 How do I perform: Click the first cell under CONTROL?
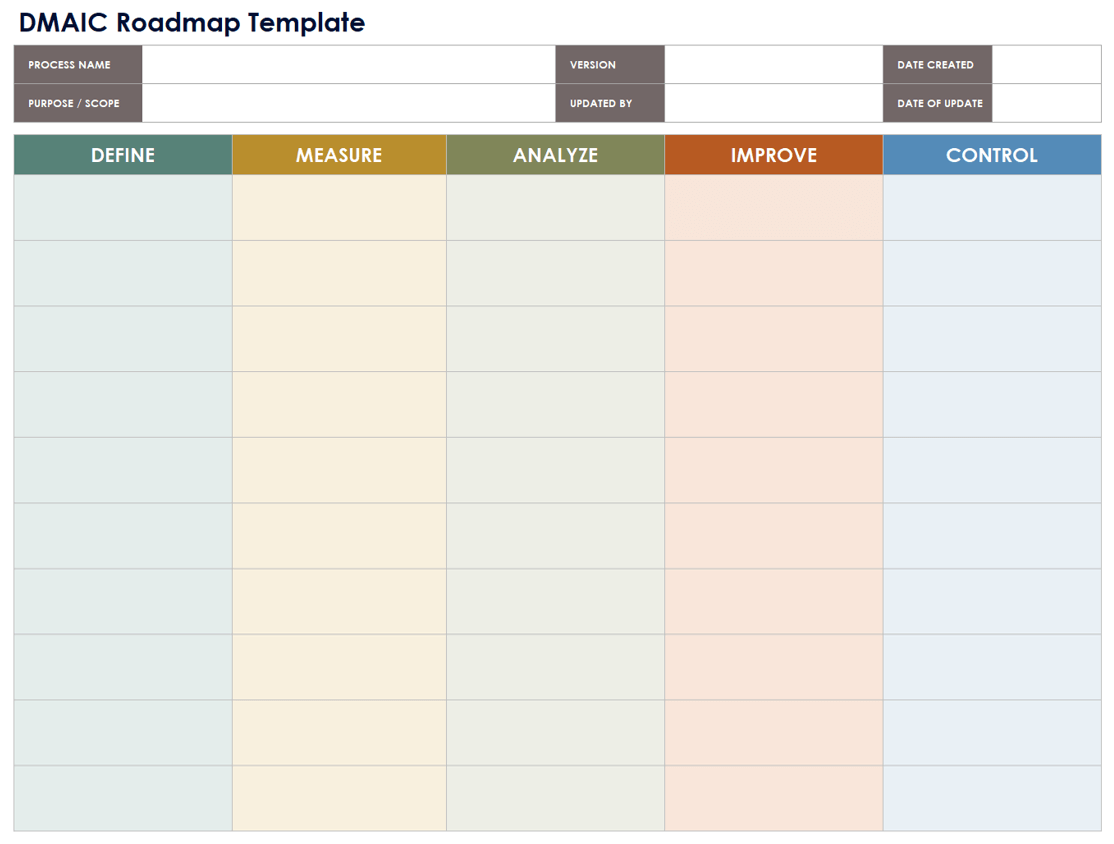pos(992,208)
